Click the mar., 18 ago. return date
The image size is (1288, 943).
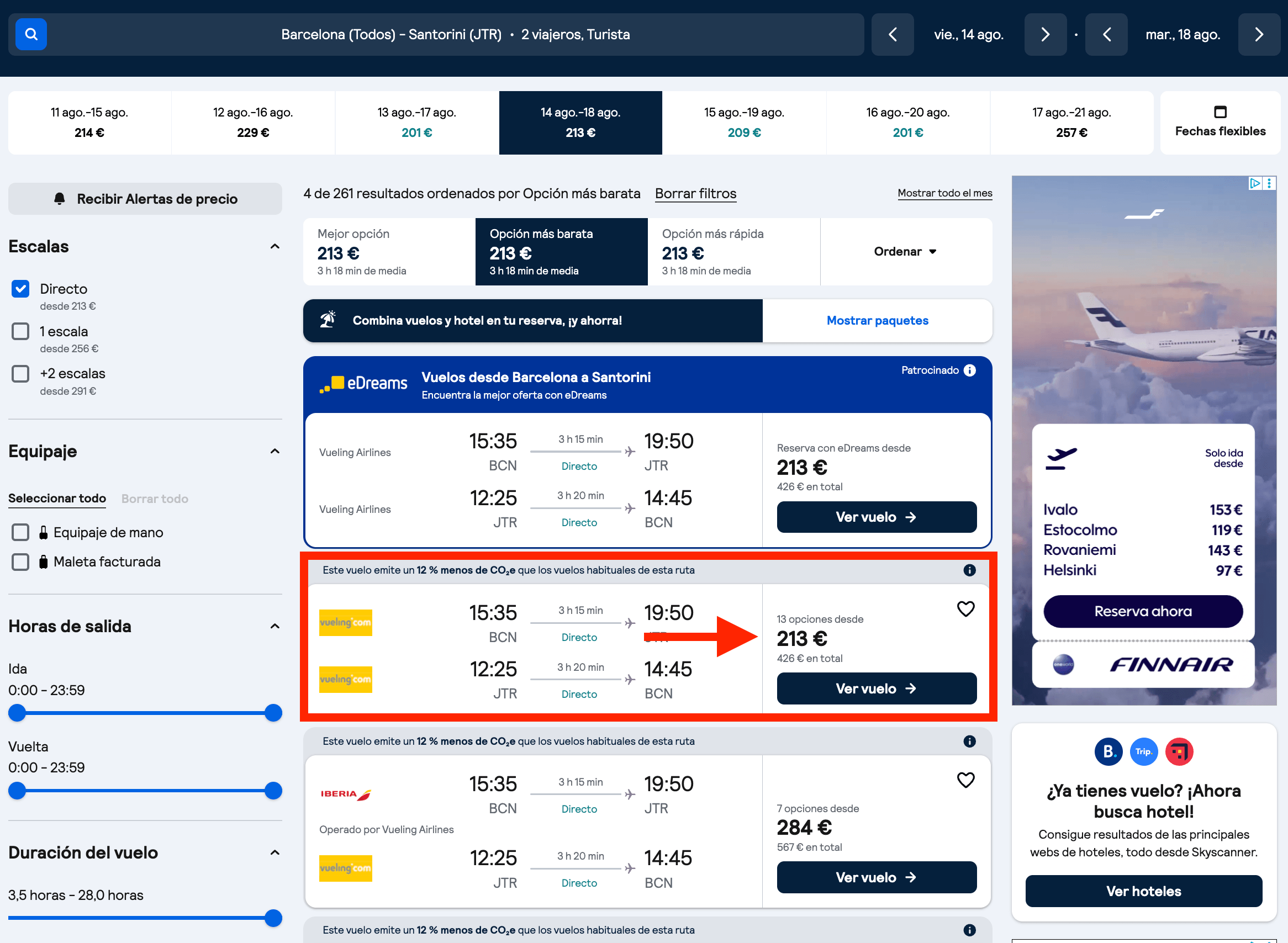coord(1183,34)
